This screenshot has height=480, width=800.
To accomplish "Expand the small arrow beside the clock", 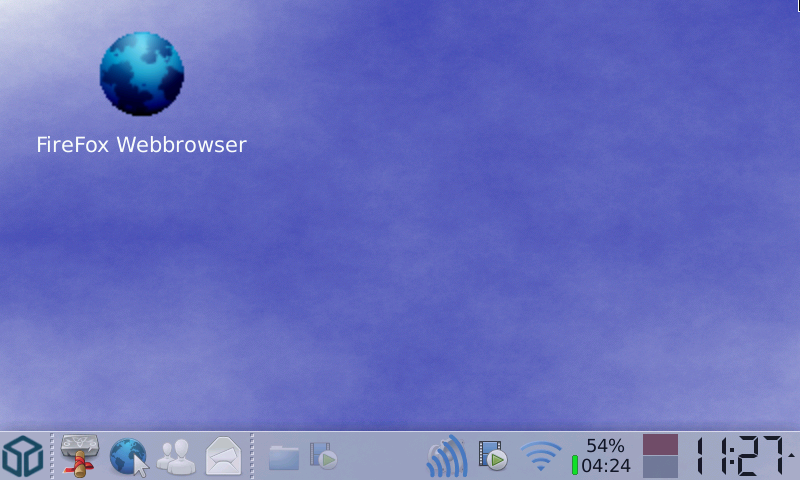I will (791, 455).
